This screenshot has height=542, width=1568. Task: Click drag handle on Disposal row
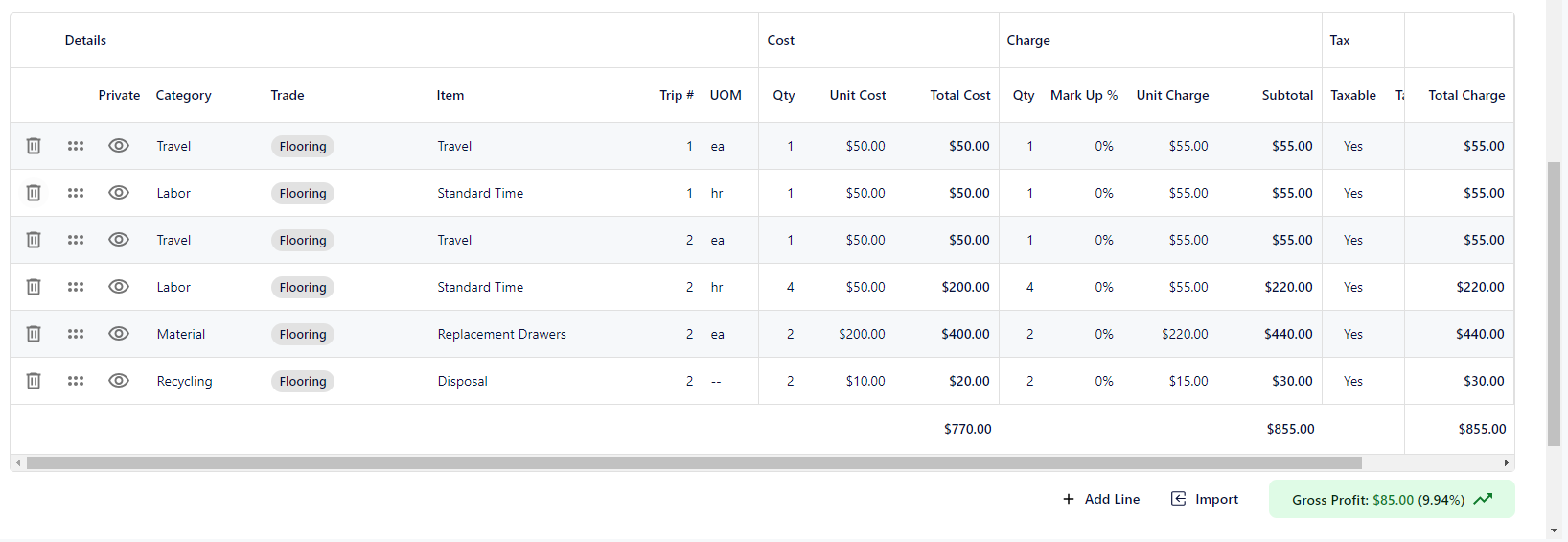click(x=76, y=381)
